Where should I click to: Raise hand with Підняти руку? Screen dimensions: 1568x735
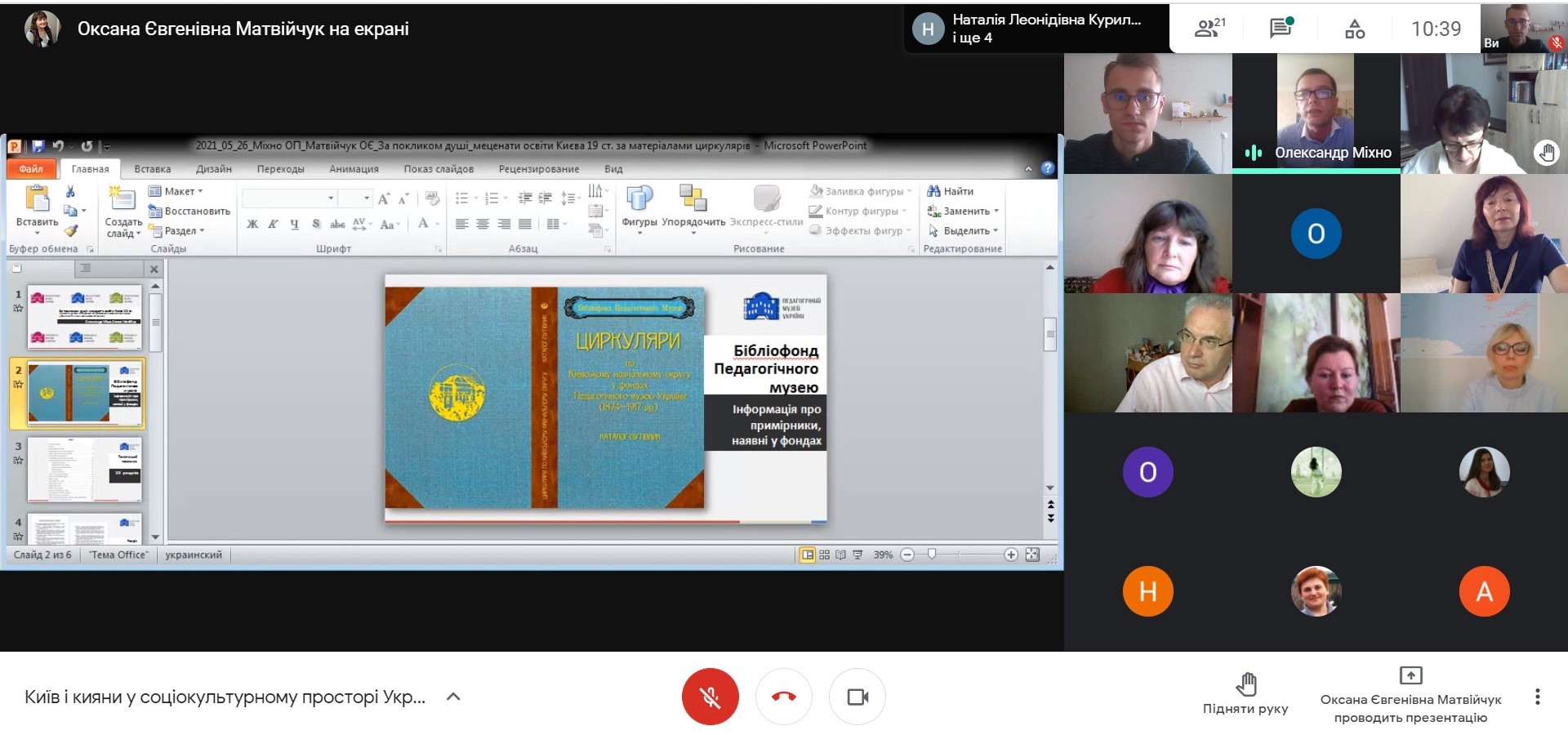(x=1245, y=693)
